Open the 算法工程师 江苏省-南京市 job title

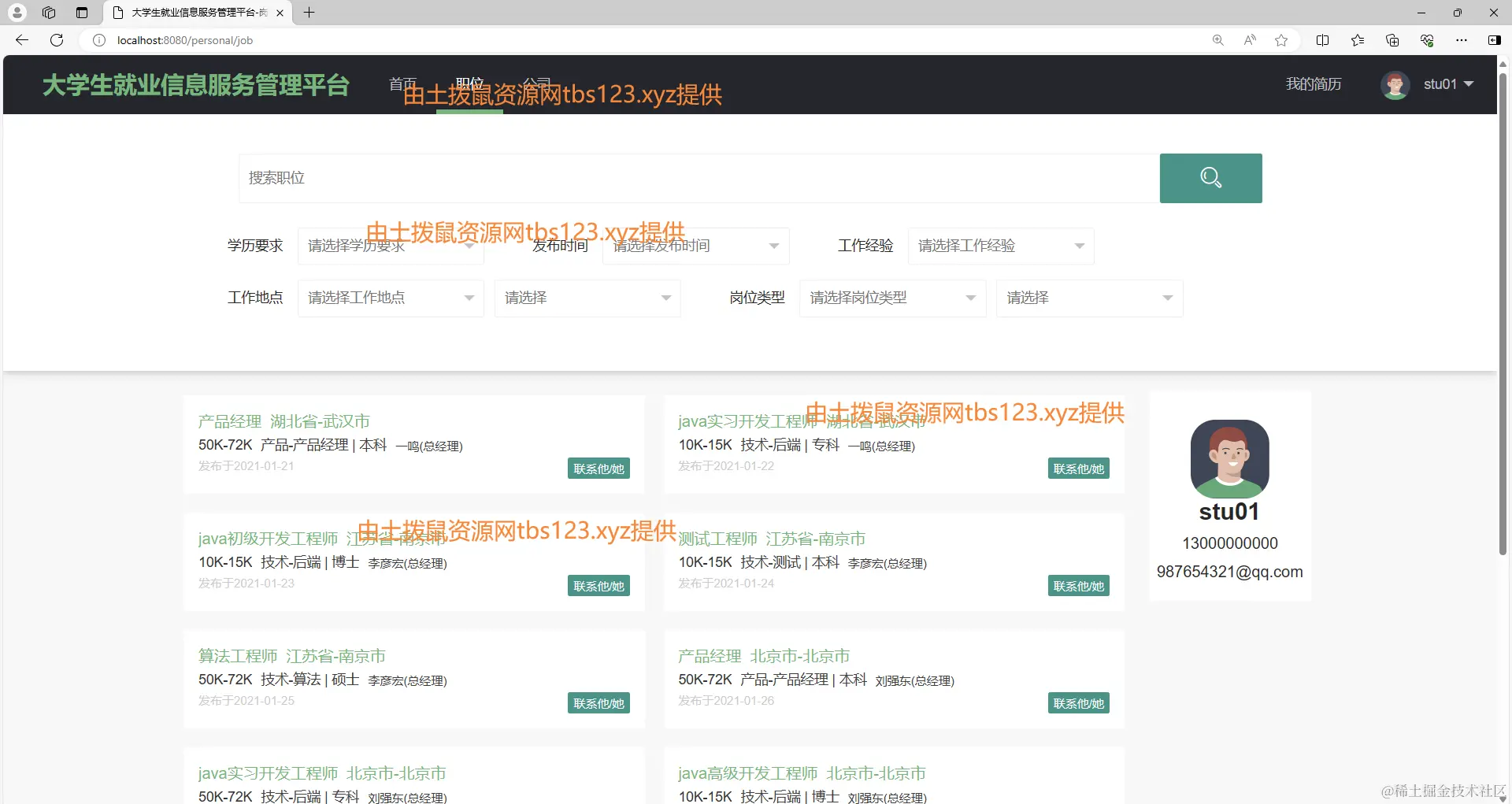click(x=292, y=656)
